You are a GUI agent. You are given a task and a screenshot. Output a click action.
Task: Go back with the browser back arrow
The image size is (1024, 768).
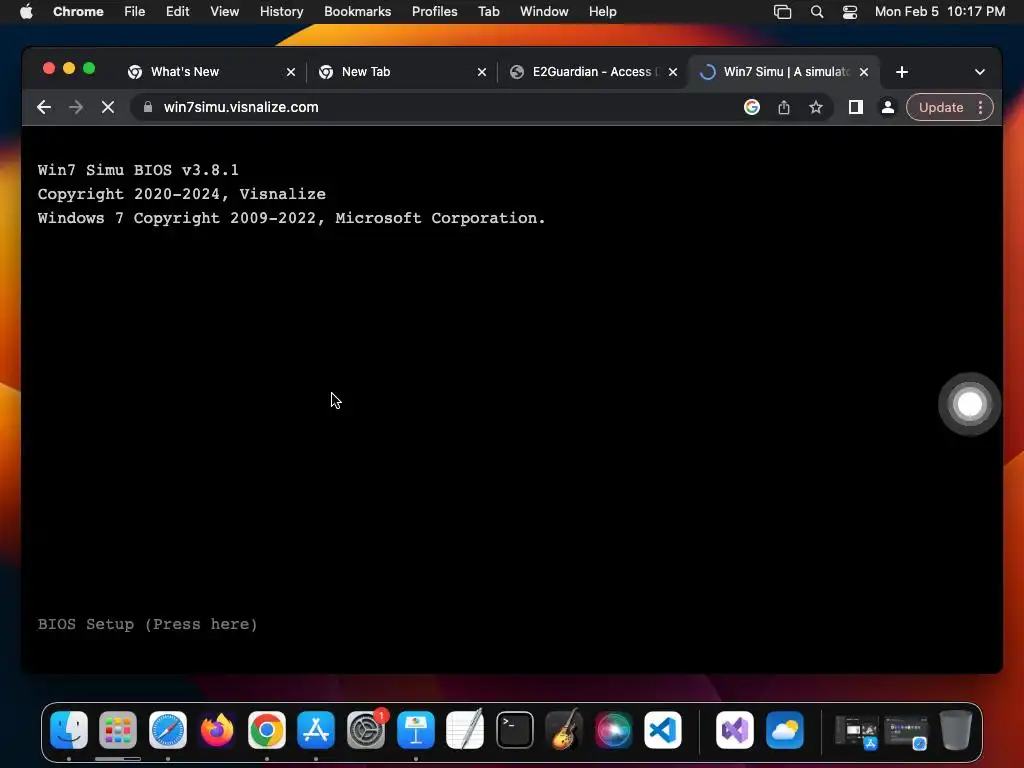point(44,107)
